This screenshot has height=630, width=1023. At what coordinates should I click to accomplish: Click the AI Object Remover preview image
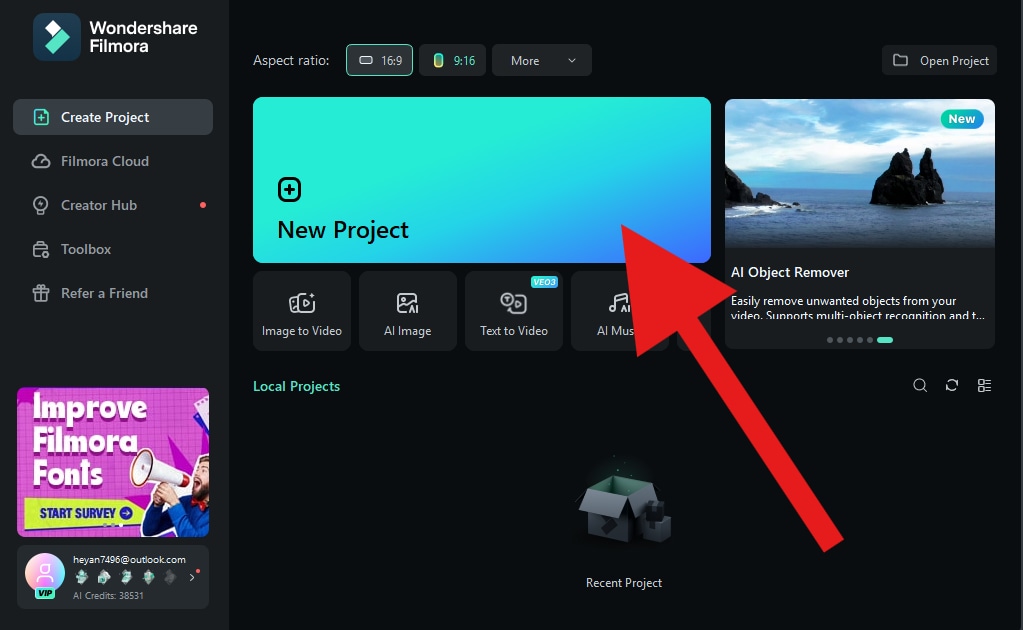[x=860, y=173]
